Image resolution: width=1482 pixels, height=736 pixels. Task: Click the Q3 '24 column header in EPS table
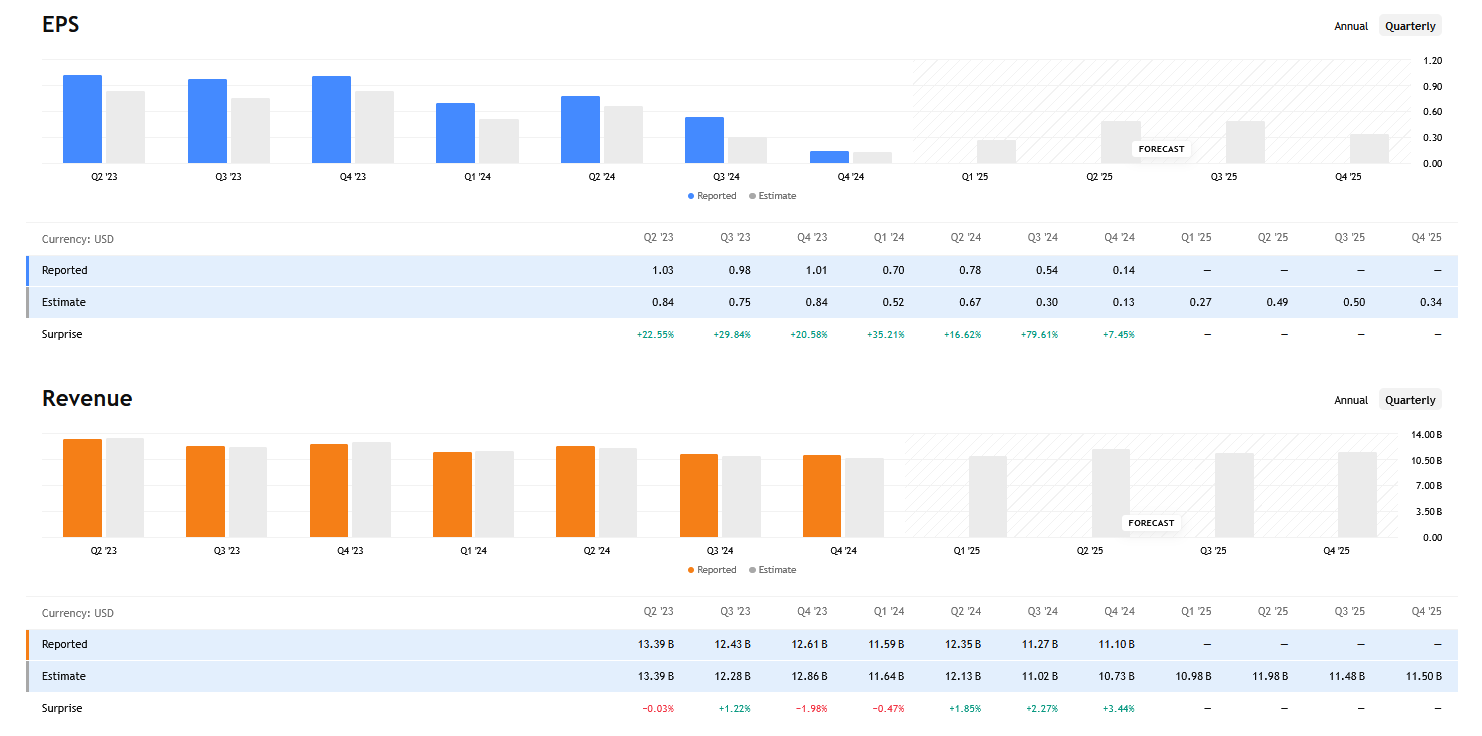point(1042,237)
